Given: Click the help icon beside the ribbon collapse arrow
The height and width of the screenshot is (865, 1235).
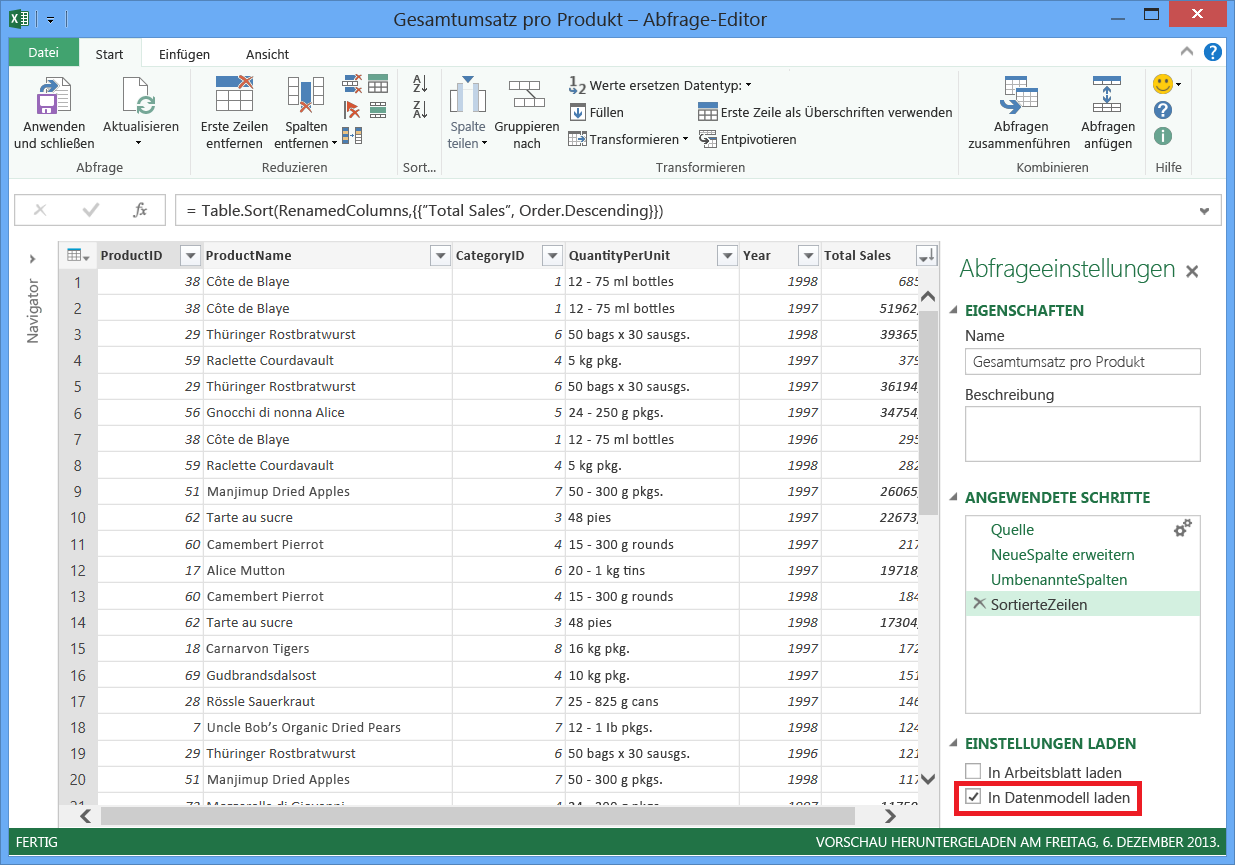Looking at the screenshot, I should tap(1212, 52).
